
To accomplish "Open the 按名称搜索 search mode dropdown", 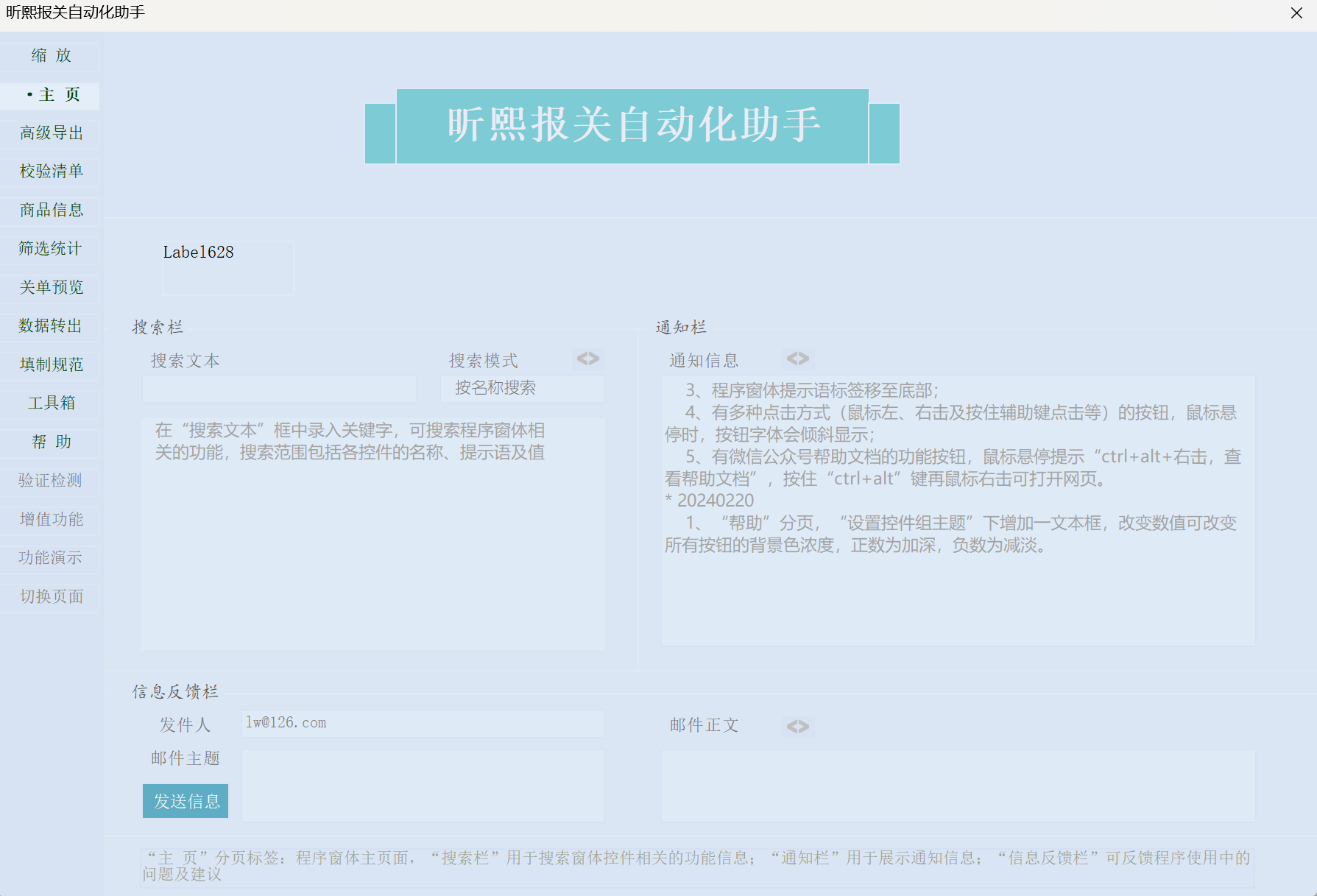I will coord(521,389).
